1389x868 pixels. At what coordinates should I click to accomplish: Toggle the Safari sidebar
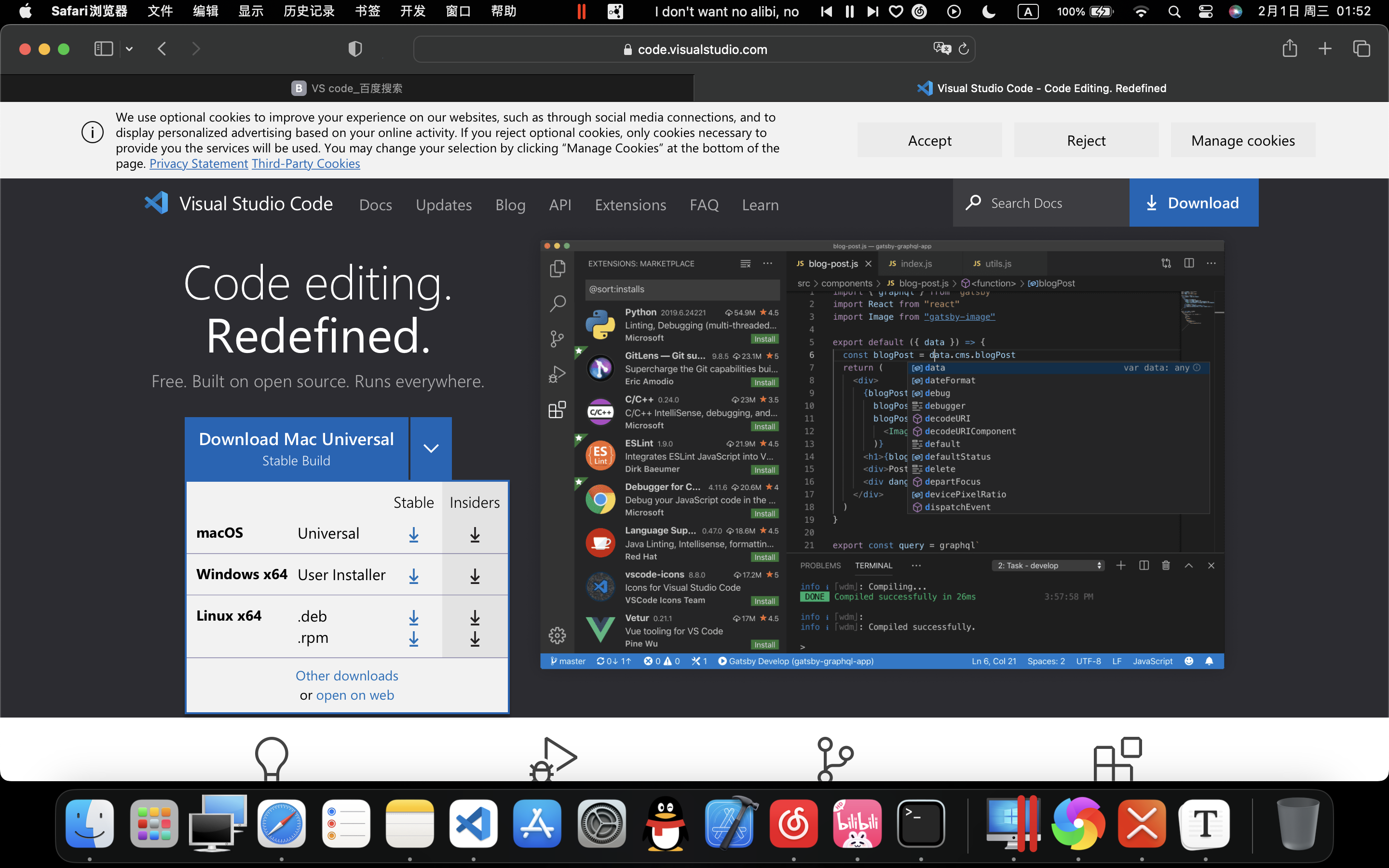tap(103, 49)
